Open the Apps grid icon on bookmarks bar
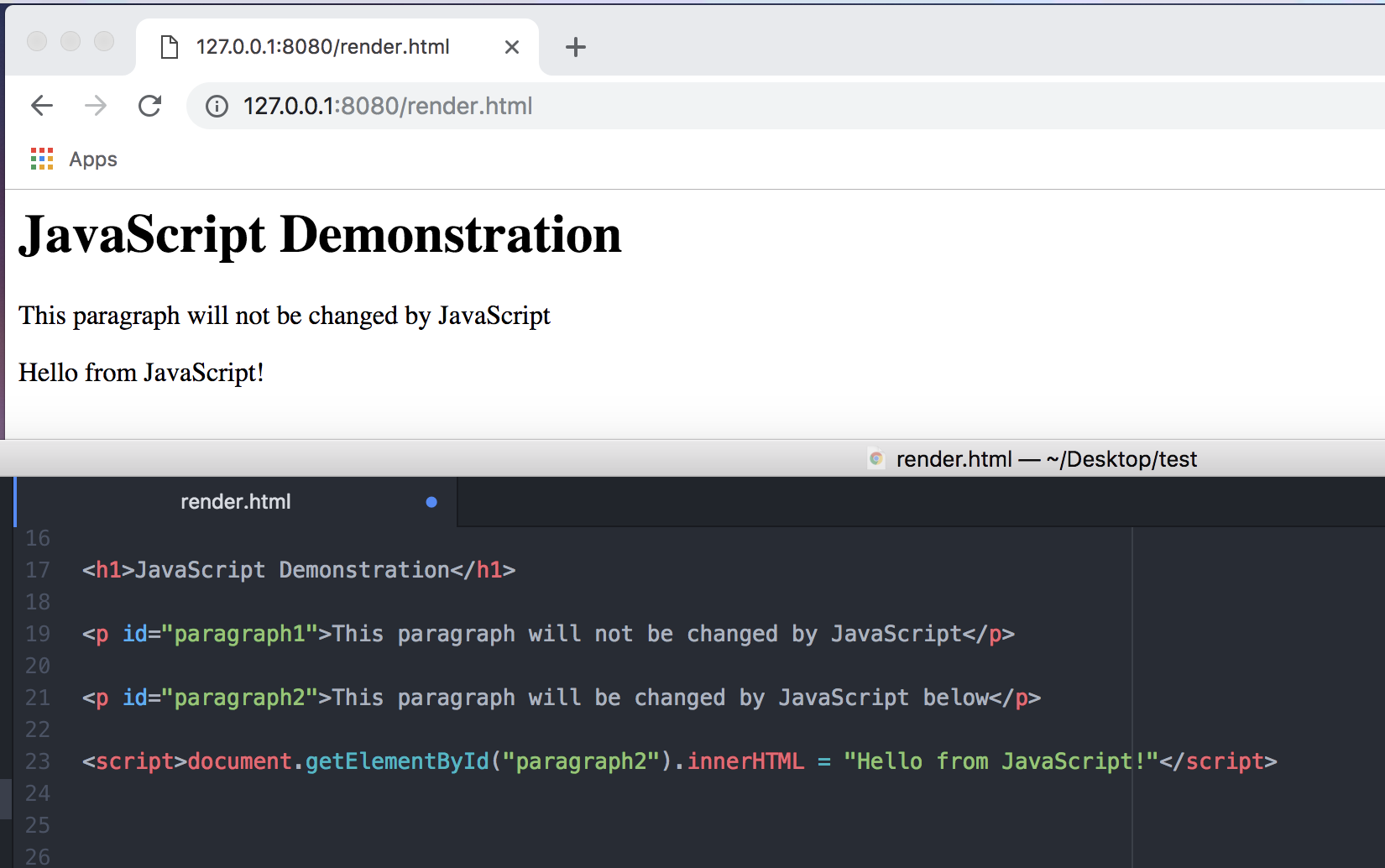Viewport: 1385px width, 868px height. click(41, 159)
